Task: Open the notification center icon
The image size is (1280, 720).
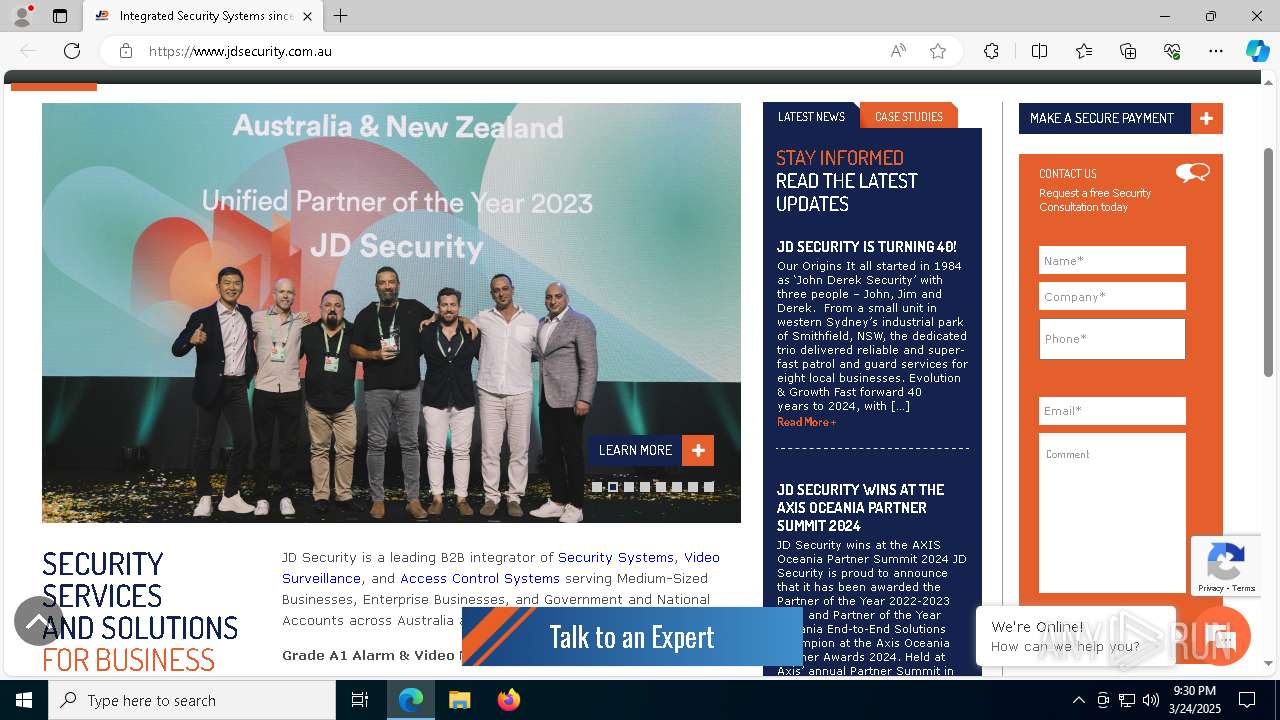Action: [x=1247, y=700]
